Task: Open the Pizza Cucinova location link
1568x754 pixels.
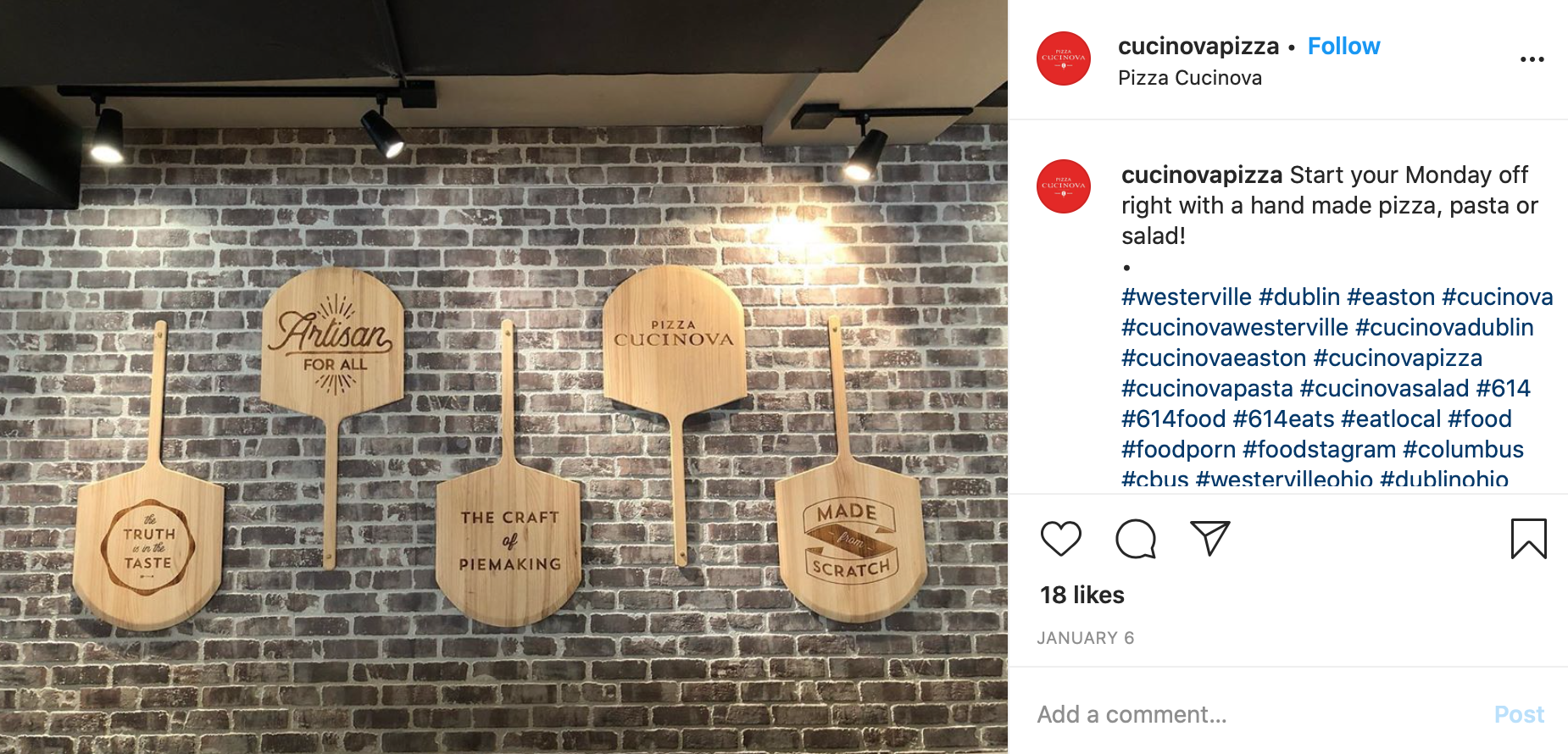Action: 1190,78
